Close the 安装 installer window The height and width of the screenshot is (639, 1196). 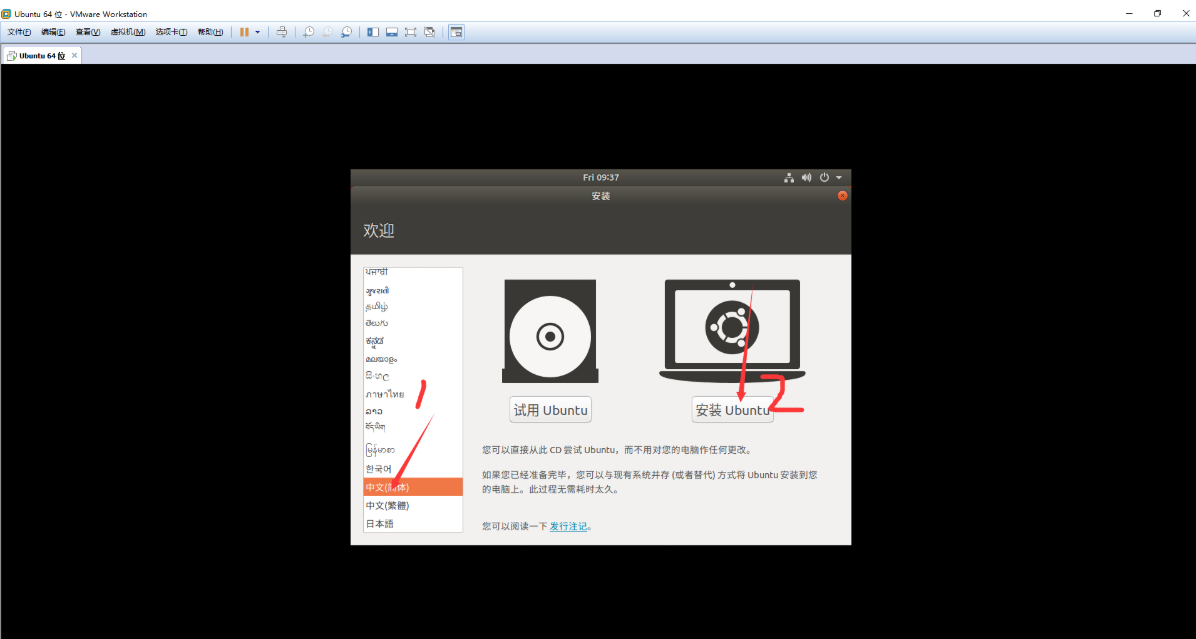tap(842, 196)
